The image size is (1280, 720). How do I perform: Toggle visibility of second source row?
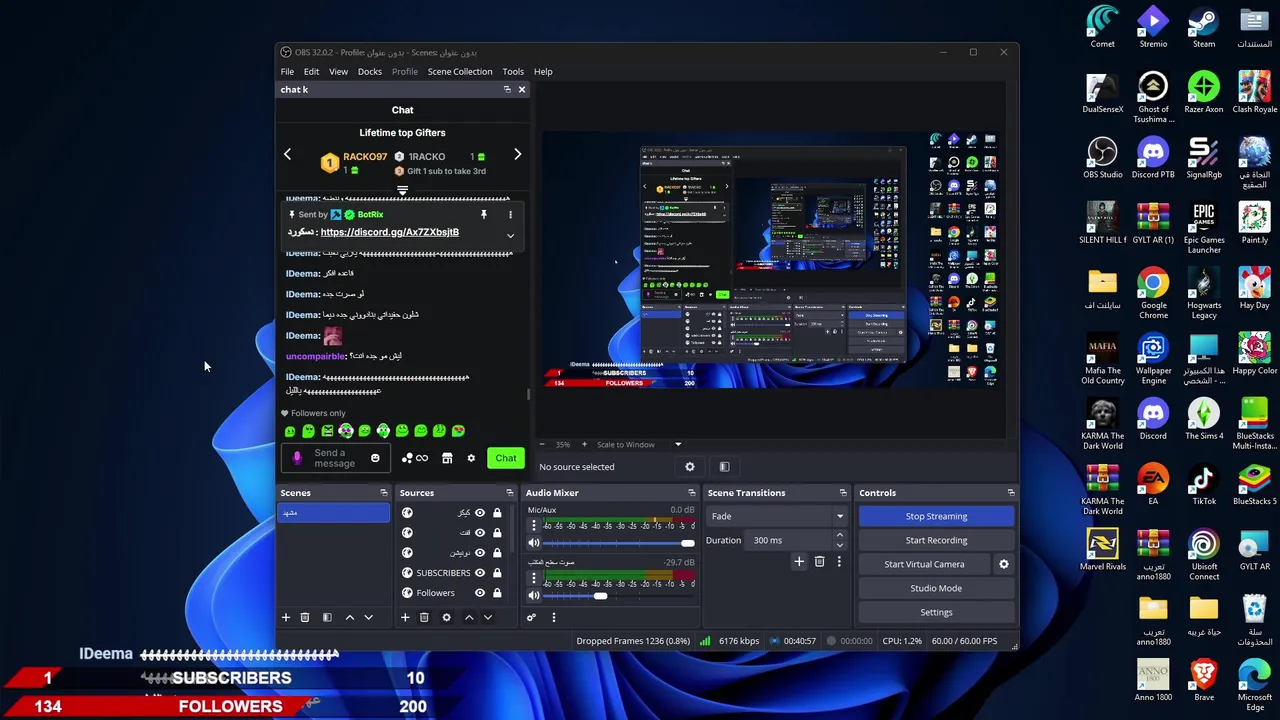[x=479, y=533]
